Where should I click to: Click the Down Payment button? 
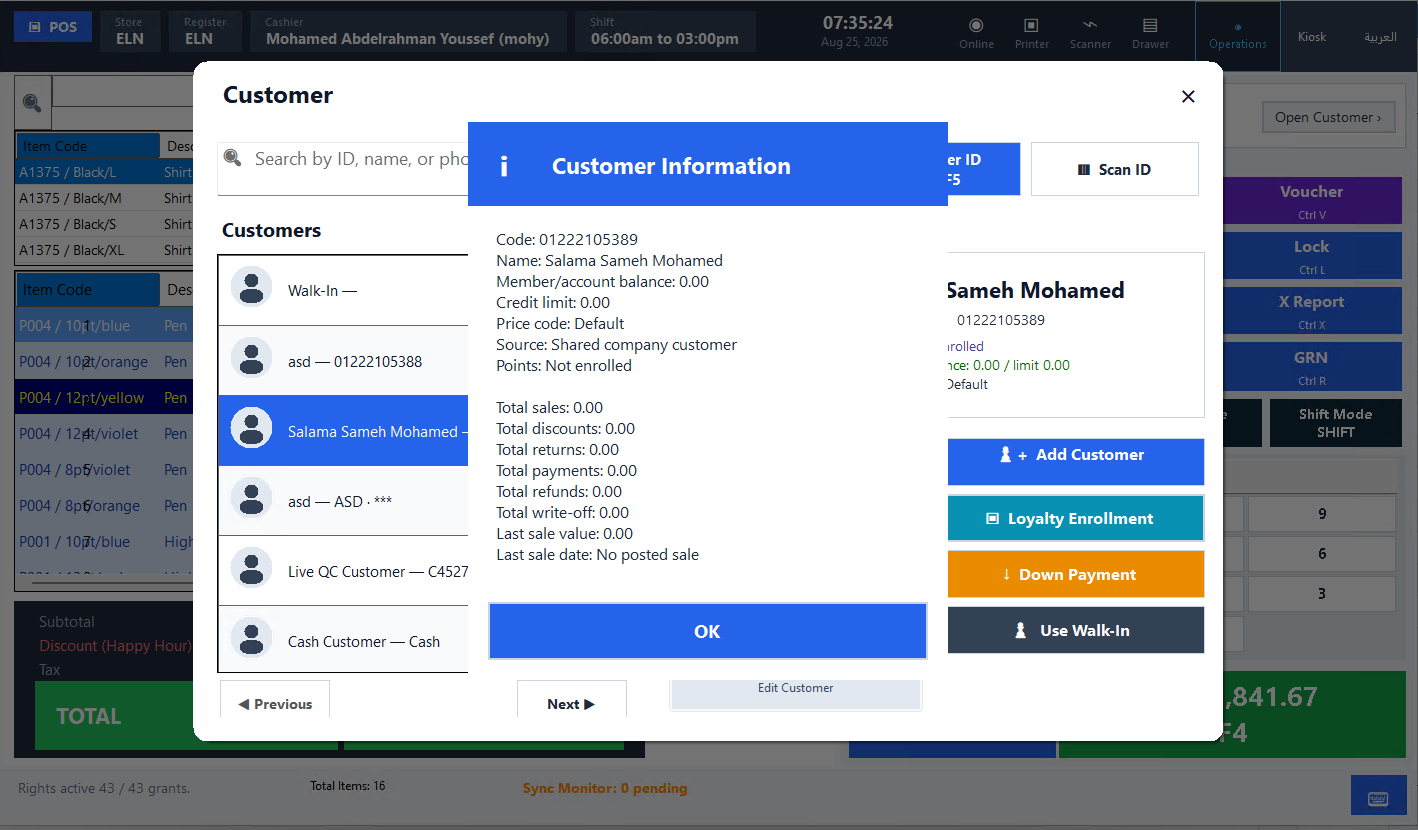click(x=1076, y=574)
